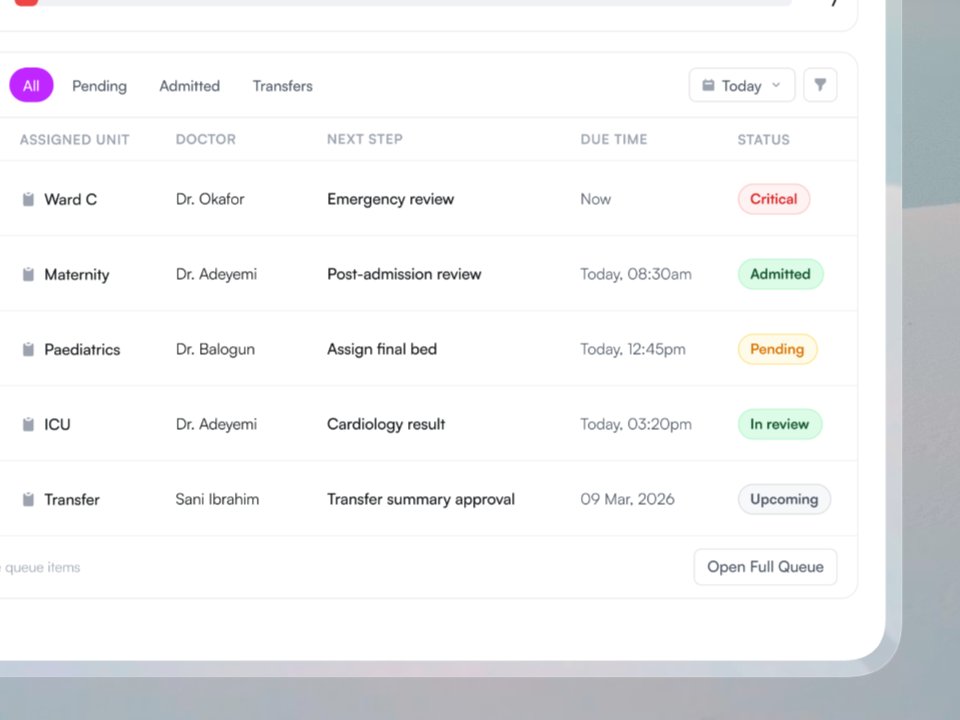This screenshot has height=720, width=960.
Task: Click the clipboard icon beside ICU
Action: (28, 424)
